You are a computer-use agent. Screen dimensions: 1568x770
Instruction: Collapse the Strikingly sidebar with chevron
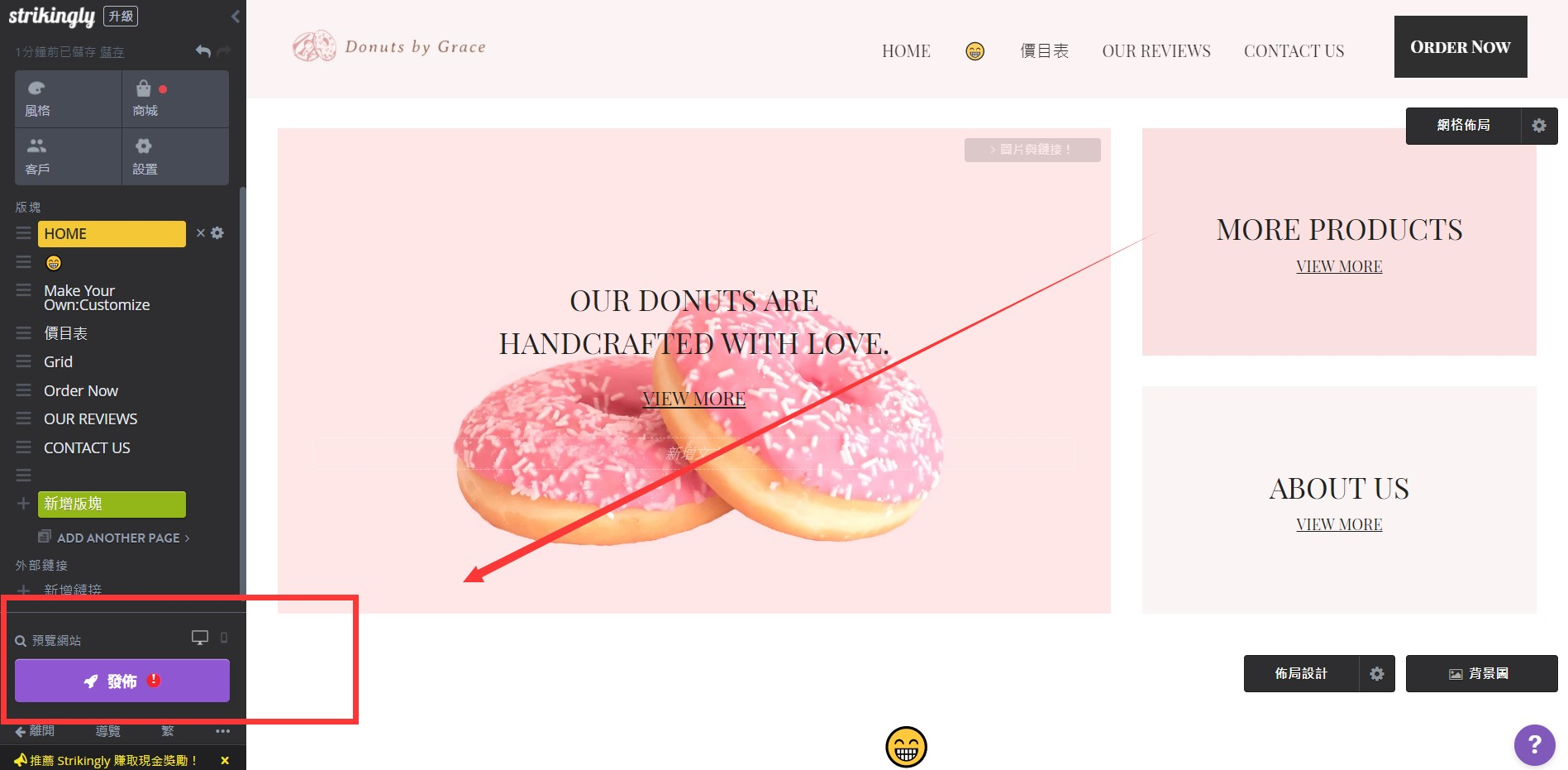pyautogui.click(x=235, y=17)
